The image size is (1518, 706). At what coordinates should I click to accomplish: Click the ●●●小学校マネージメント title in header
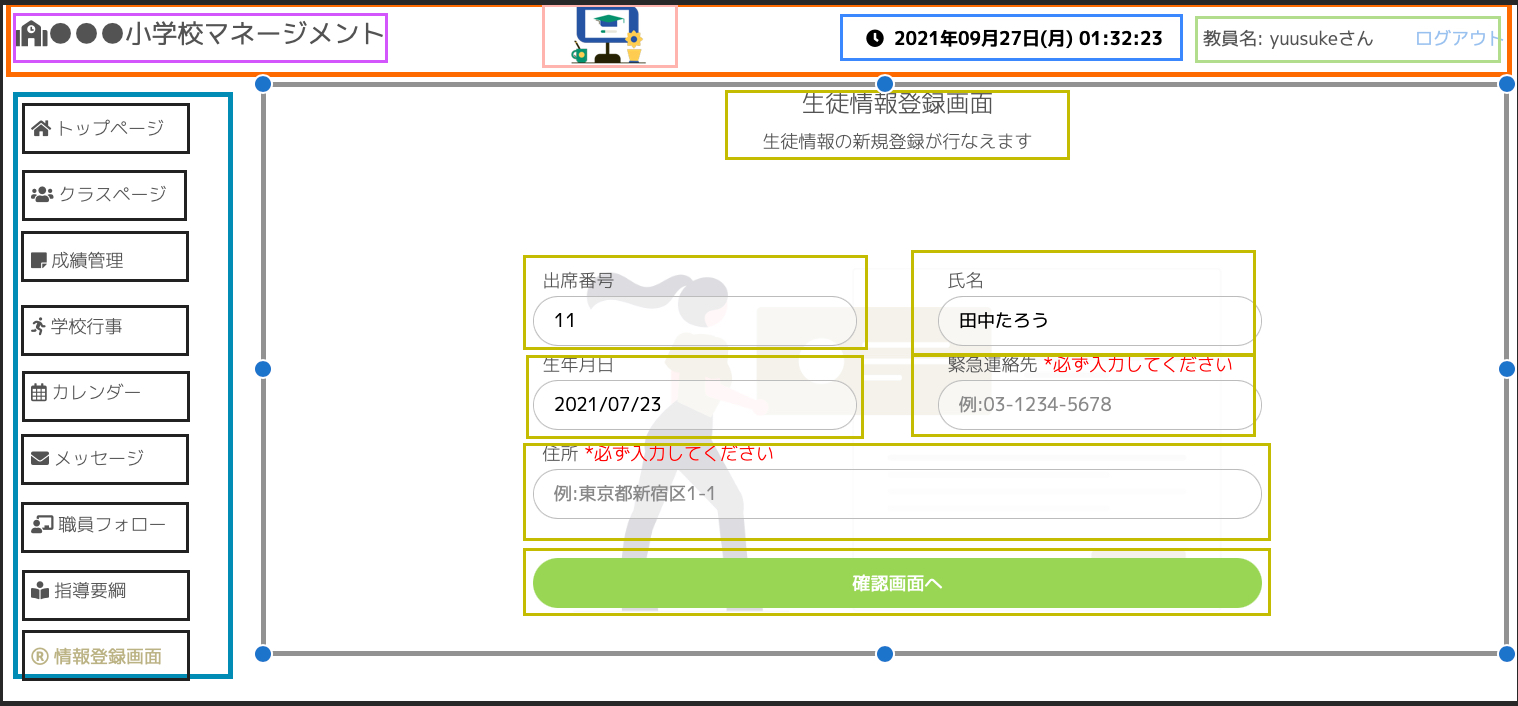[x=200, y=34]
